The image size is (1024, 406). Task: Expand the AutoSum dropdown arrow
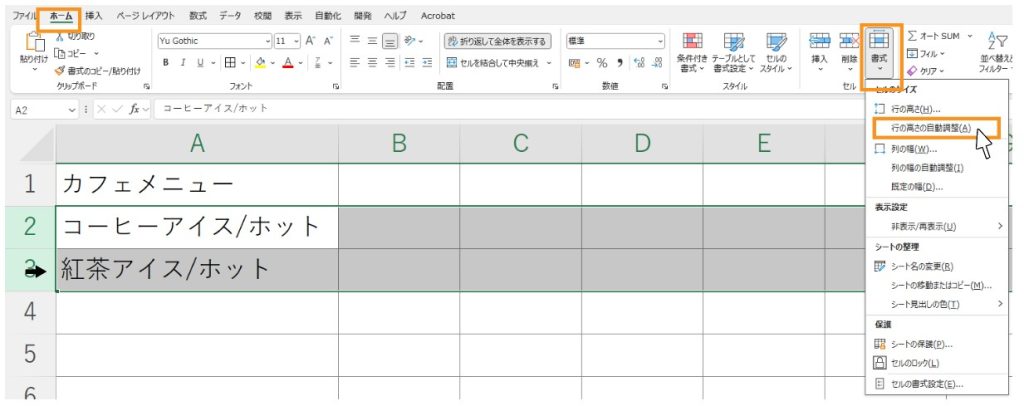click(970, 36)
